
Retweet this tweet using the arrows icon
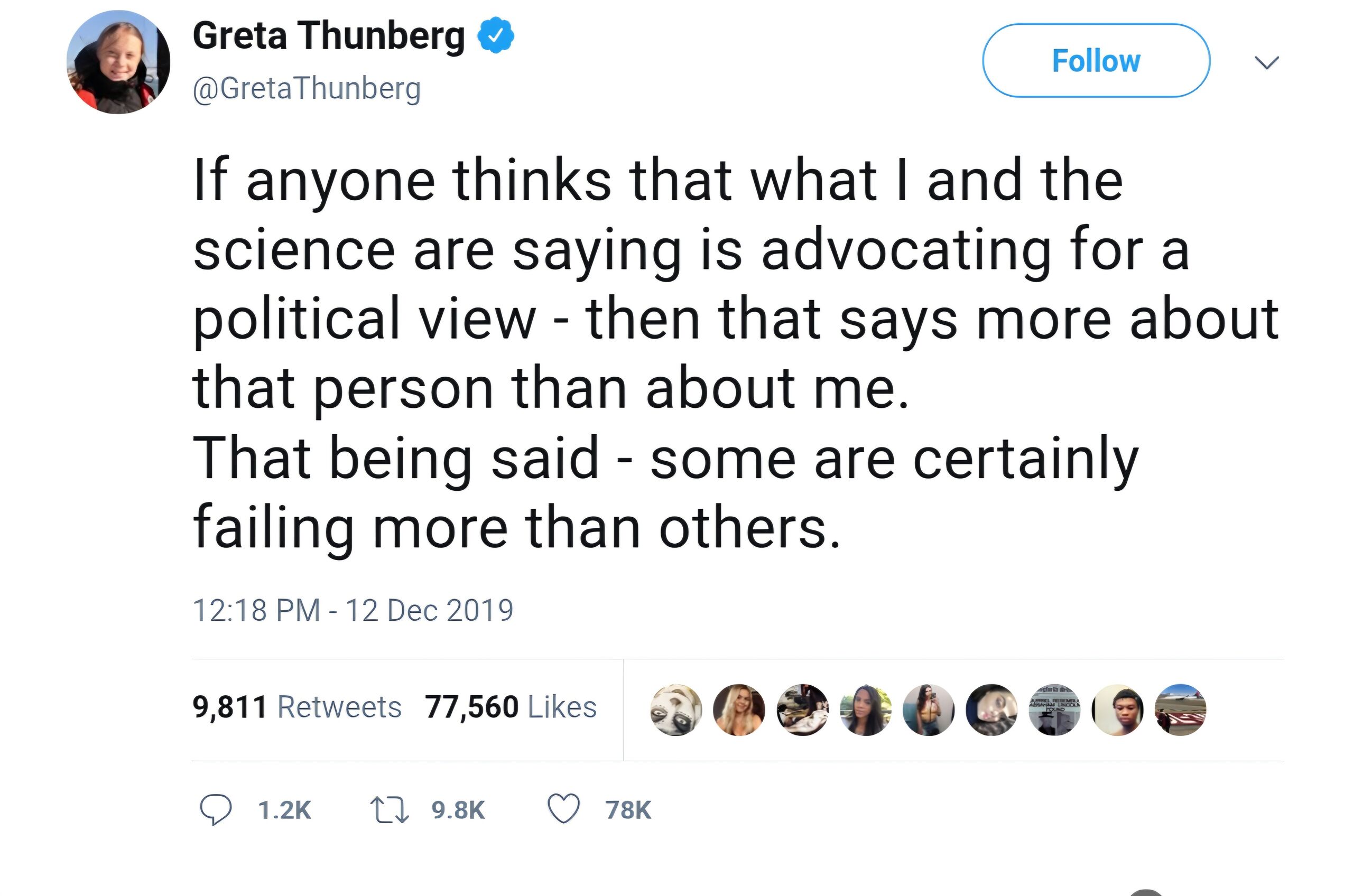[x=390, y=810]
